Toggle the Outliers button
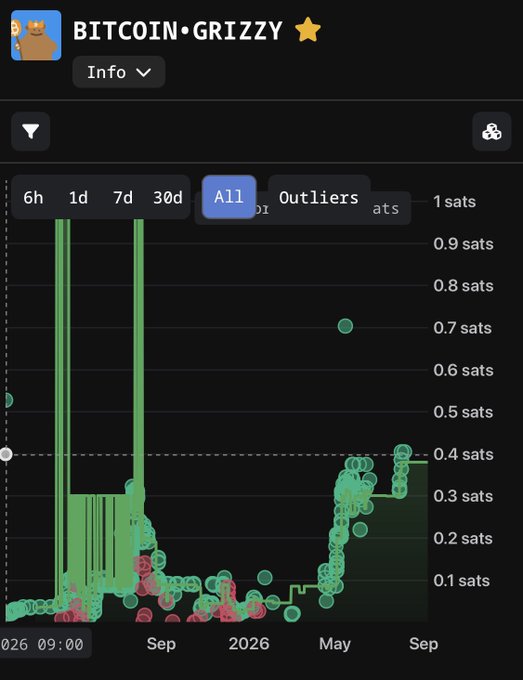 pos(319,198)
